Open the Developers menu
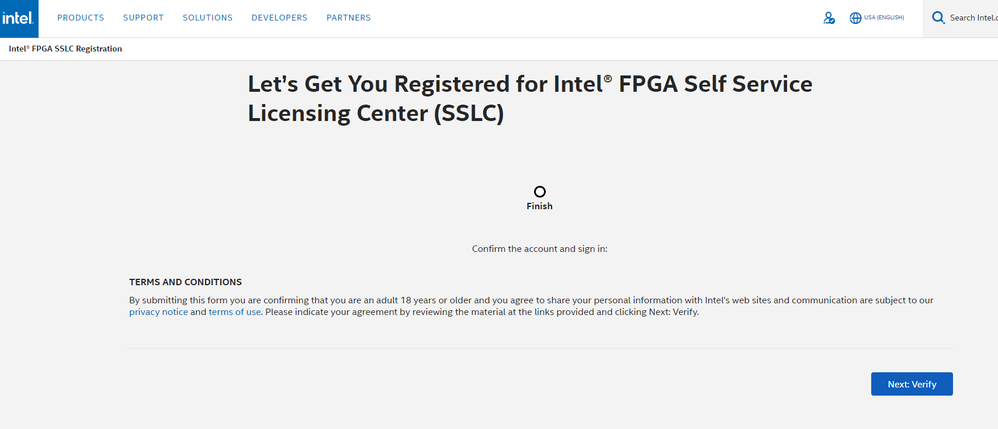Viewport: 998px width, 429px height. 279,18
